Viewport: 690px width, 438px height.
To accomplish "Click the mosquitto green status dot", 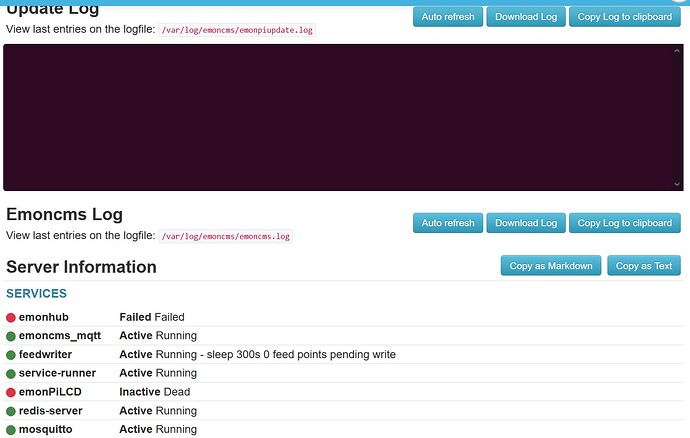I will pos(11,430).
